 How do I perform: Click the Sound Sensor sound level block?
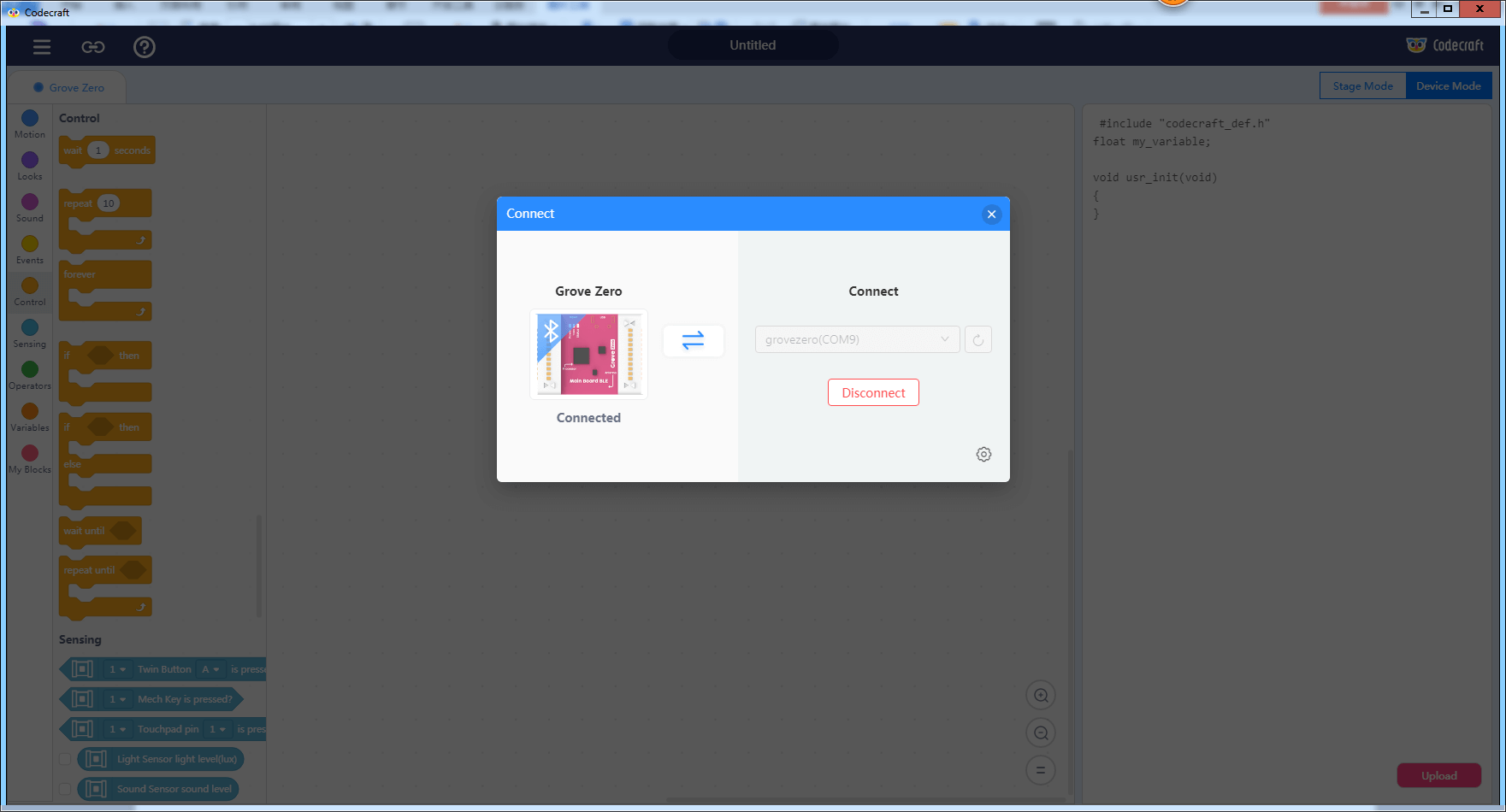(158, 789)
